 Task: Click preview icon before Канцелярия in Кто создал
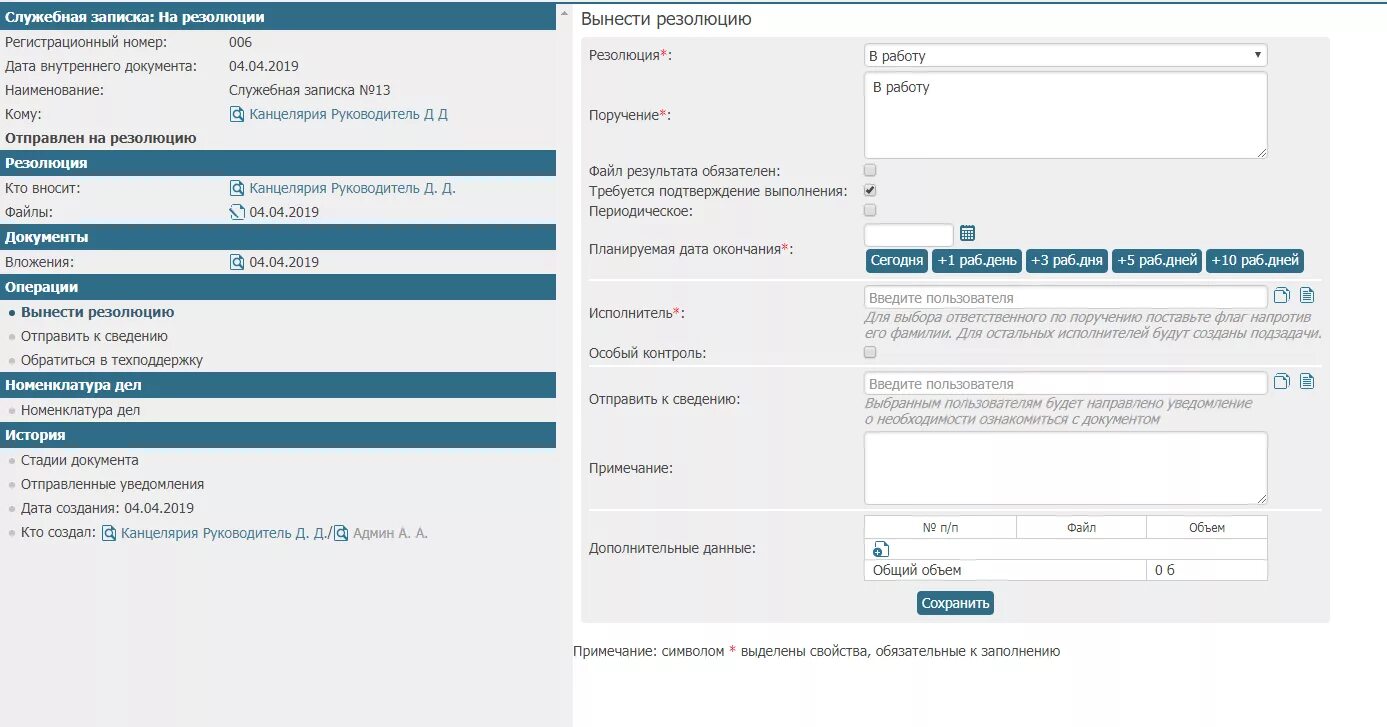pyautogui.click(x=109, y=534)
